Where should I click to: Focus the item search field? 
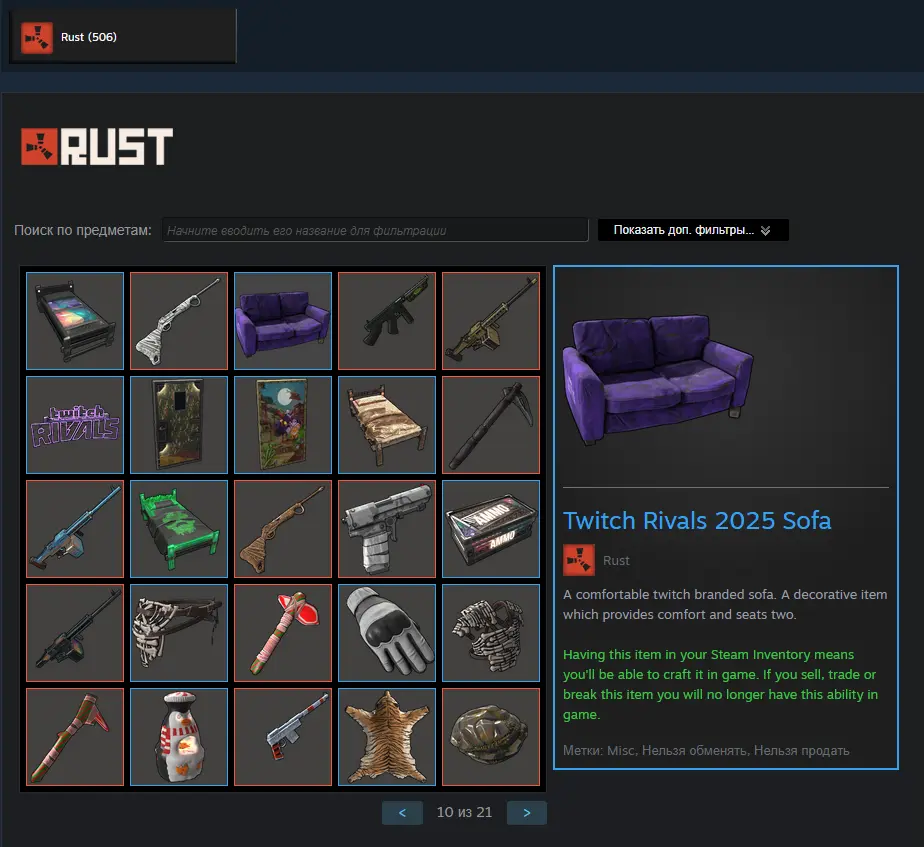pyautogui.click(x=375, y=230)
